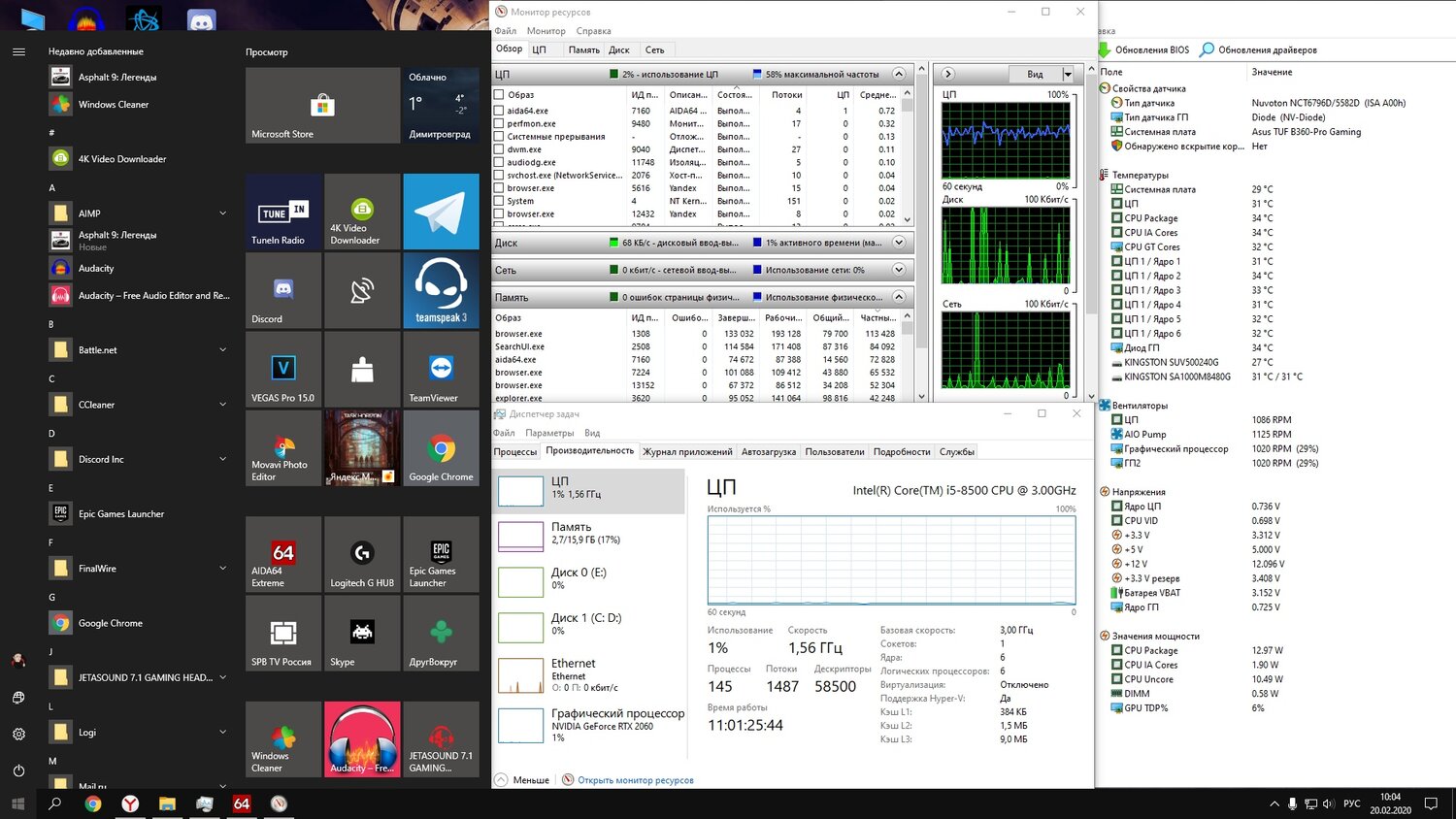Open Settings gear in Start sidebar
The height and width of the screenshot is (819, 1456).
pyautogui.click(x=18, y=734)
